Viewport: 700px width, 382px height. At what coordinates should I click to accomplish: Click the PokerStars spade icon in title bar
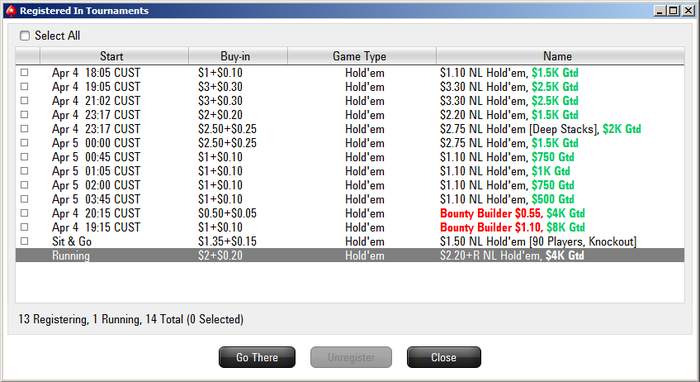click(x=11, y=11)
